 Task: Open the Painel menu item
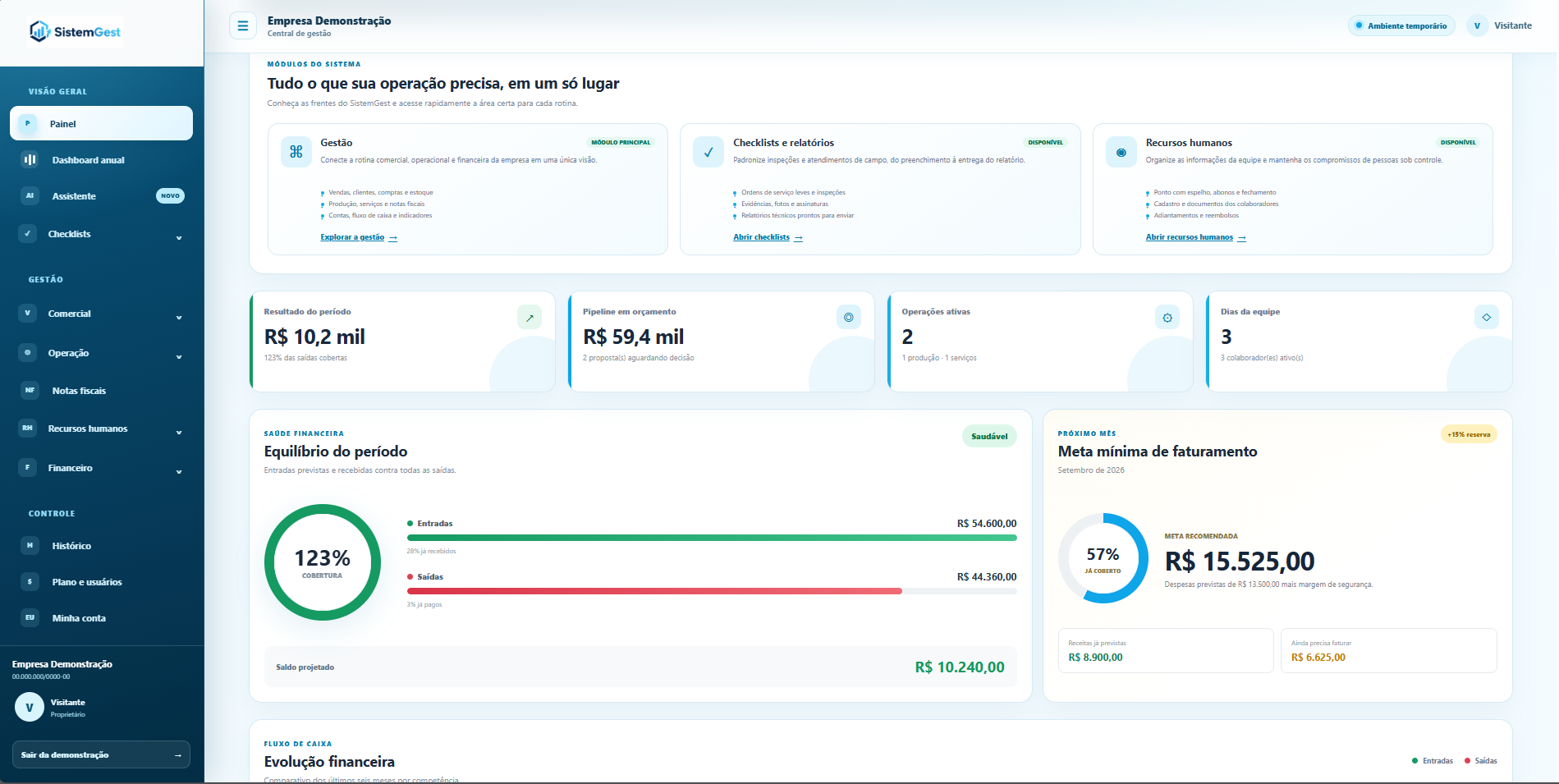(101, 123)
